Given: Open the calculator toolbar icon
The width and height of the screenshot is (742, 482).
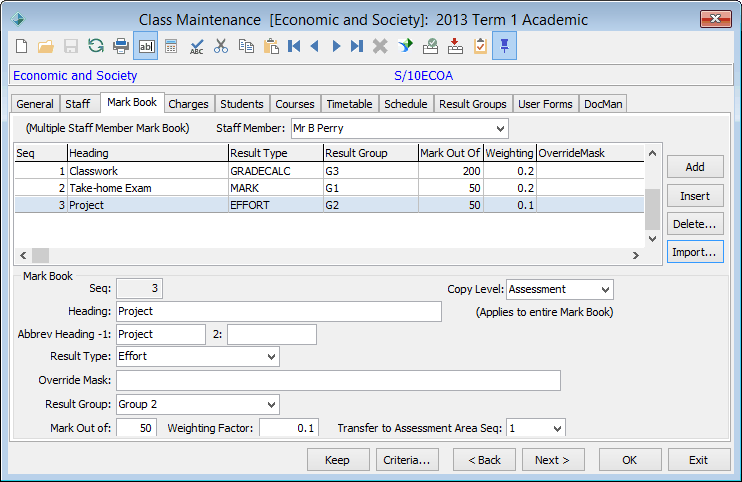Looking at the screenshot, I should (x=171, y=46).
